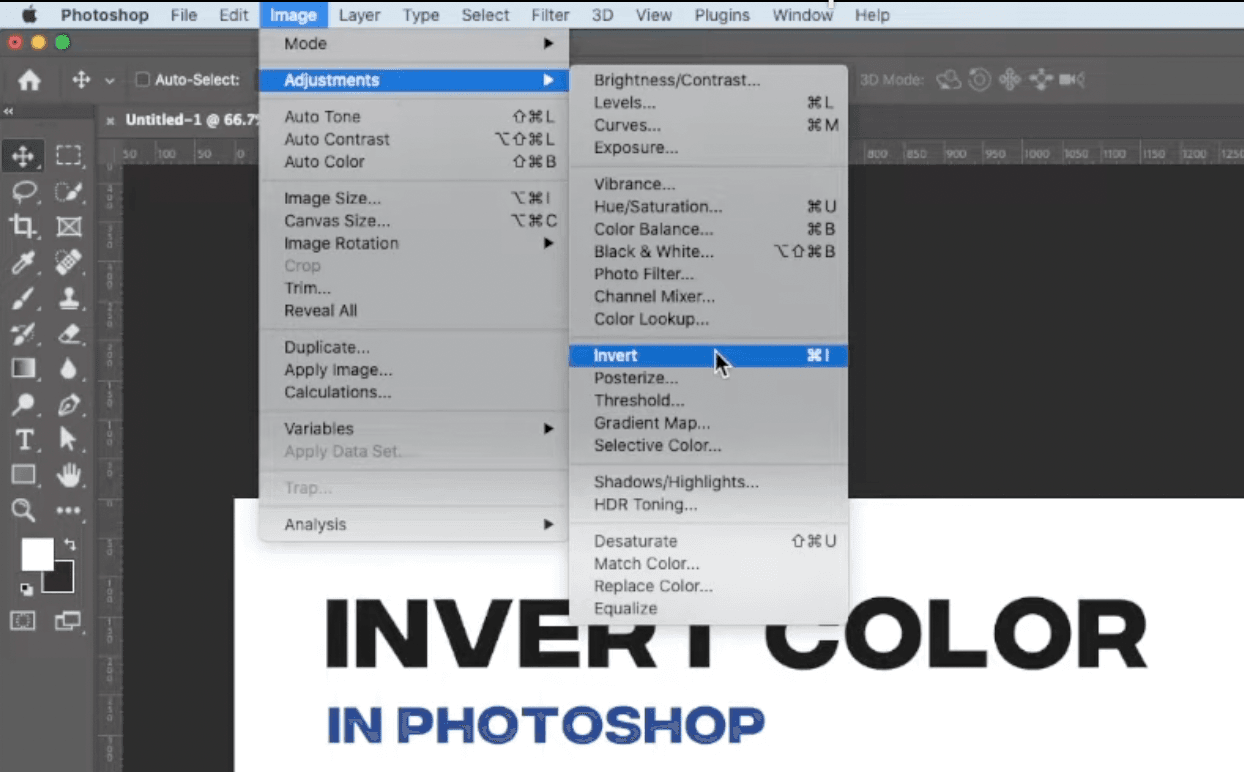Reset to default foreground and background colors
1244x772 pixels.
tap(26, 589)
